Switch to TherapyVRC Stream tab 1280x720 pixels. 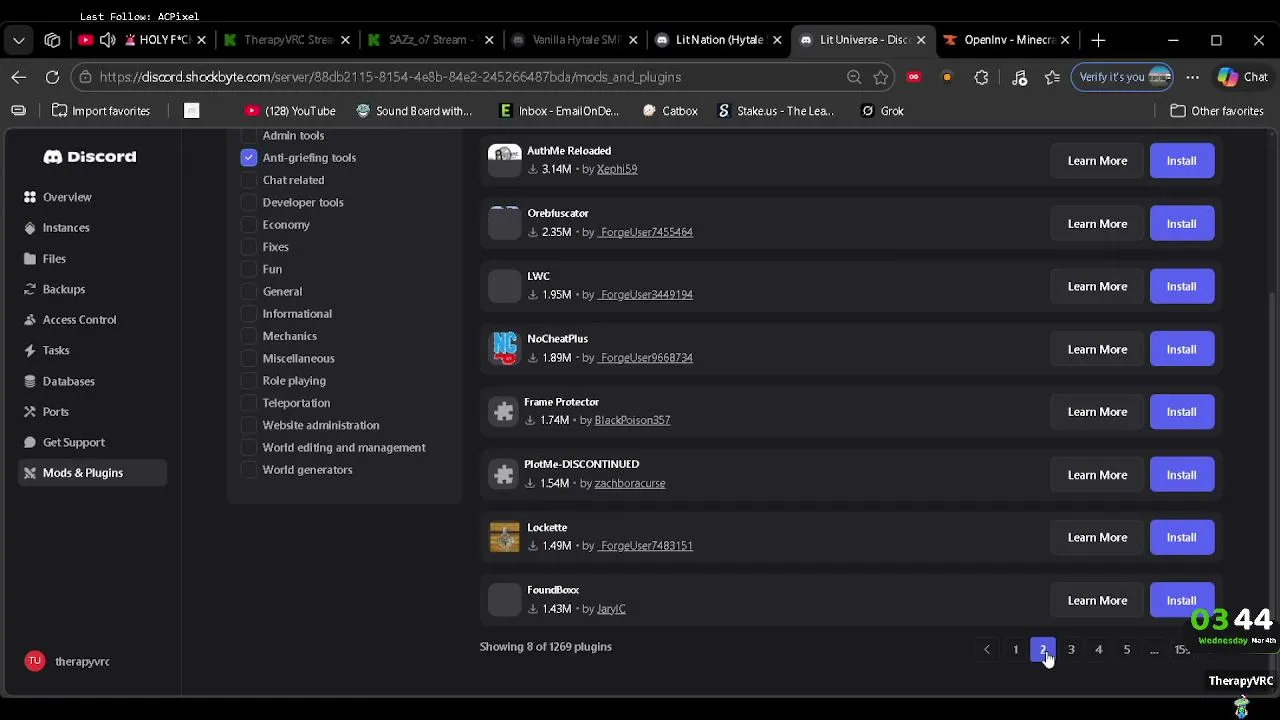click(x=288, y=40)
